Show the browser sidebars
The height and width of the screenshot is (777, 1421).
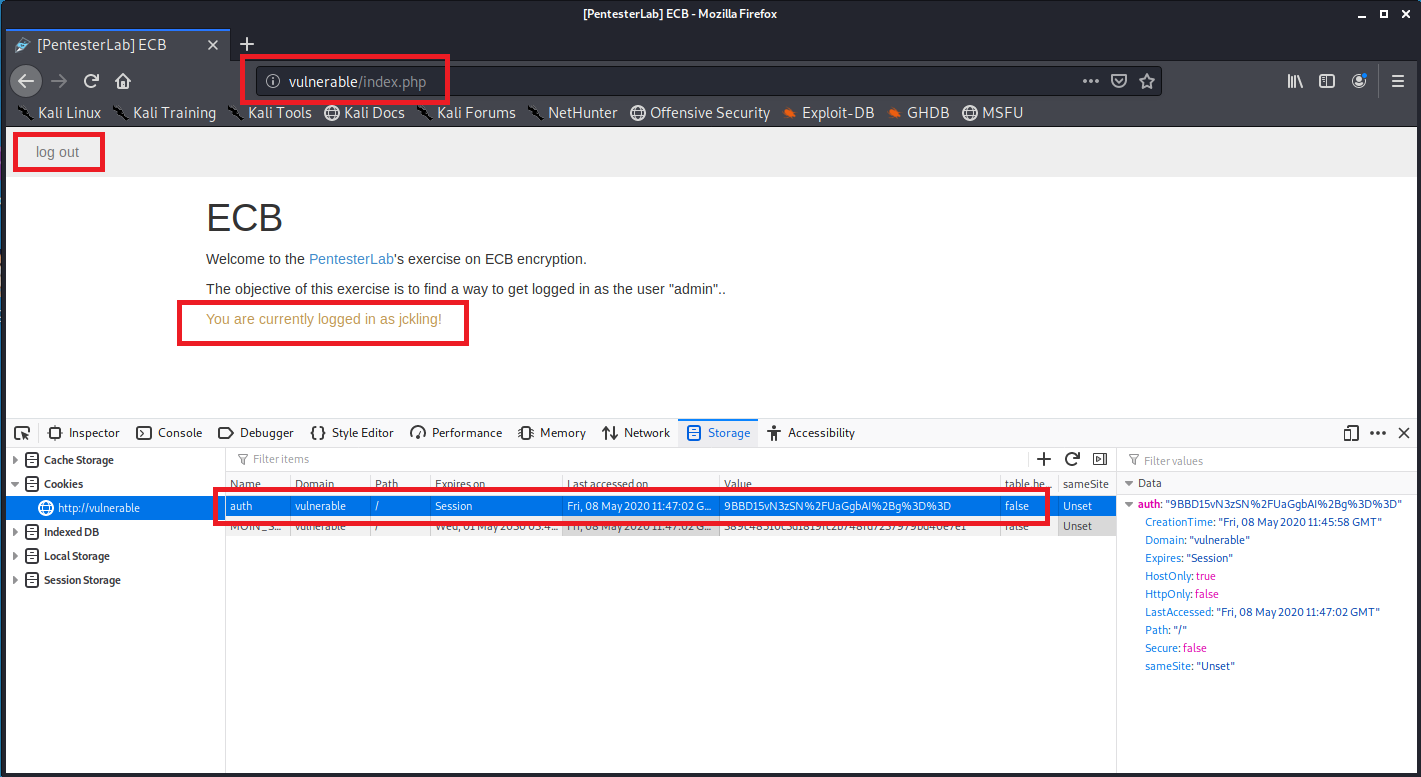click(1327, 81)
